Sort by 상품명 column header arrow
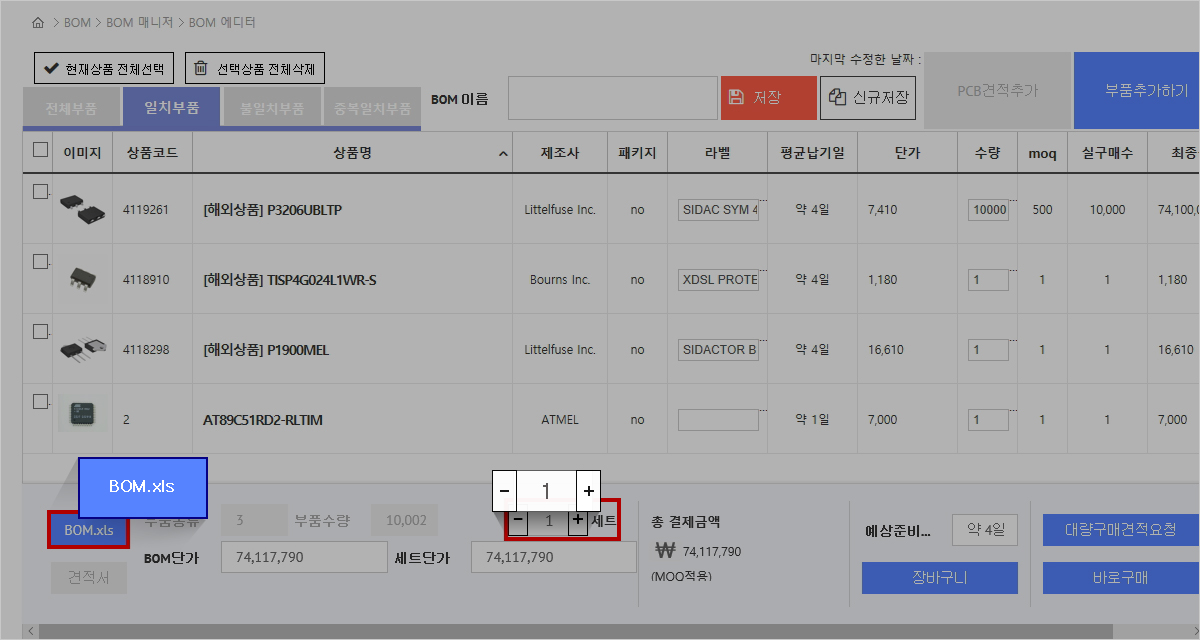This screenshot has height=640, width=1200. (x=502, y=154)
